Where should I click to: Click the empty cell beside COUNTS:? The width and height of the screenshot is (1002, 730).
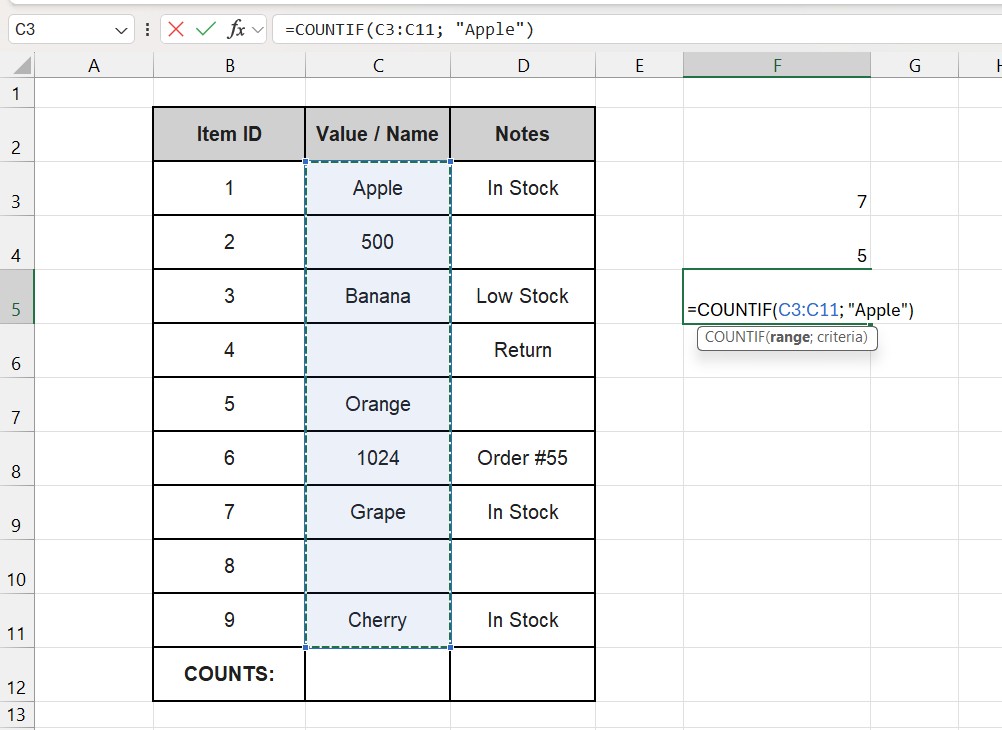point(378,674)
